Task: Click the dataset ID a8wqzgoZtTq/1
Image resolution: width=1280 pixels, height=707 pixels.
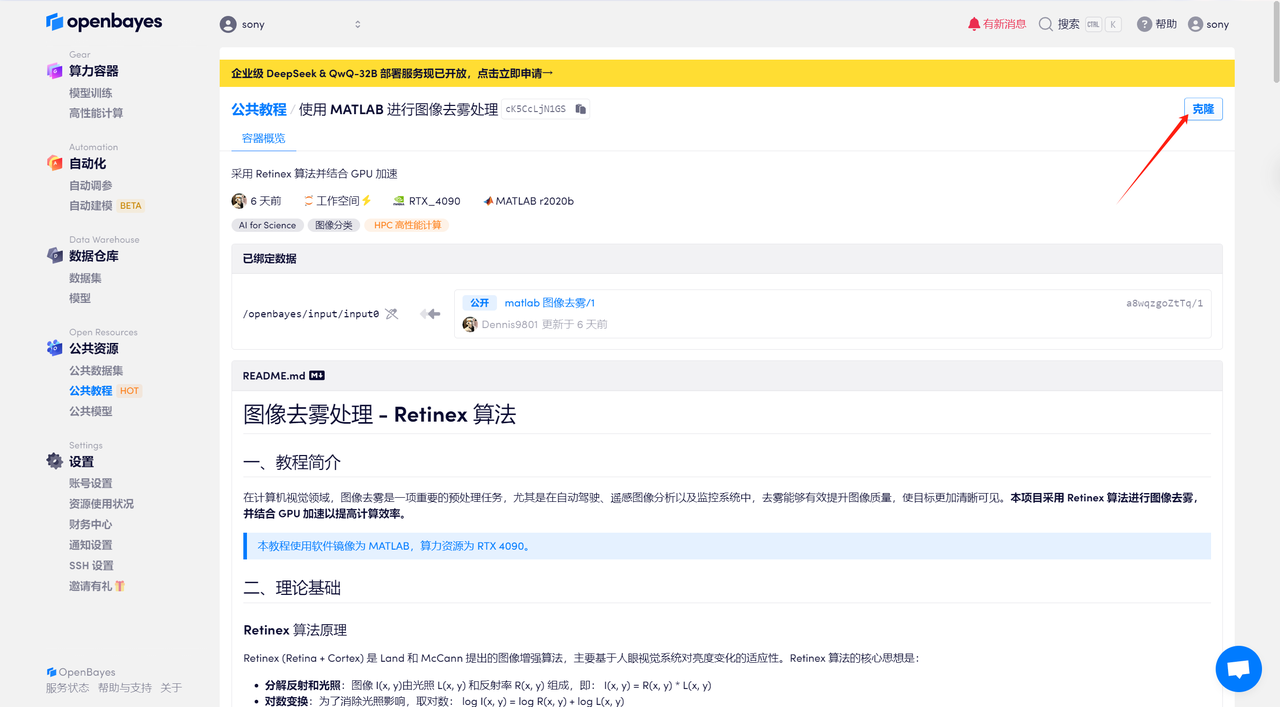Action: pyautogui.click(x=1164, y=303)
